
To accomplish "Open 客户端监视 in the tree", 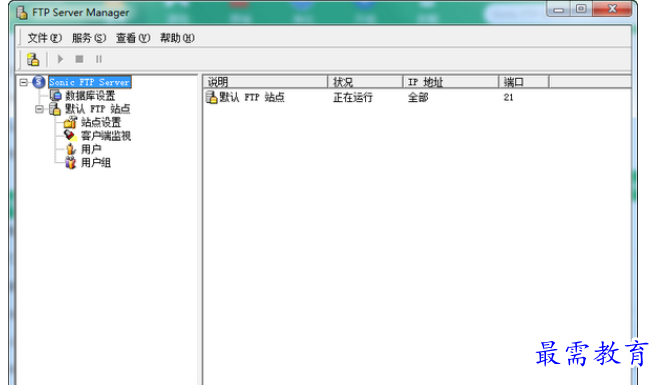I will click(106, 136).
